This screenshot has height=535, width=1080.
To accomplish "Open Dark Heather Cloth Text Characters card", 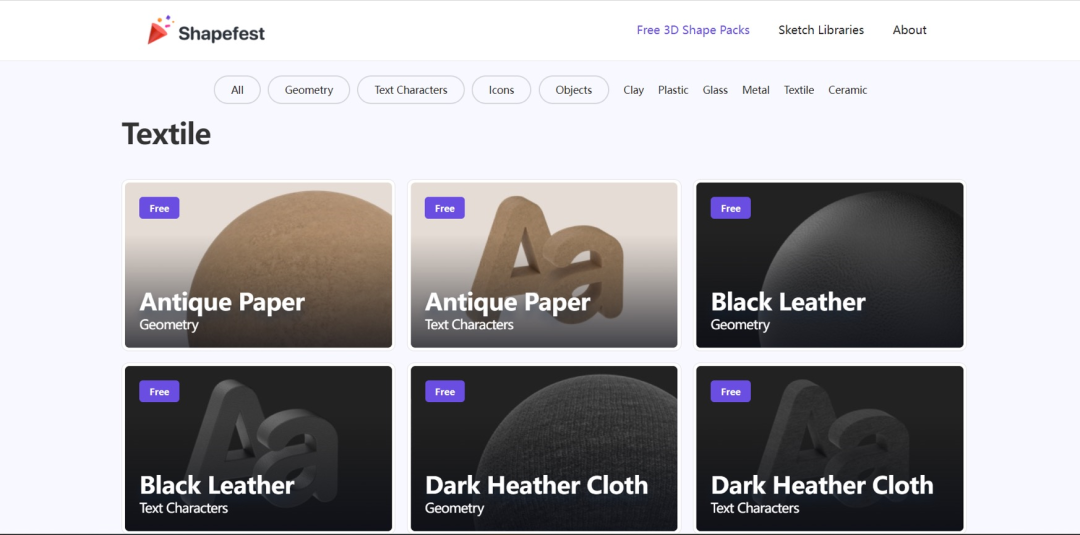I will click(830, 448).
